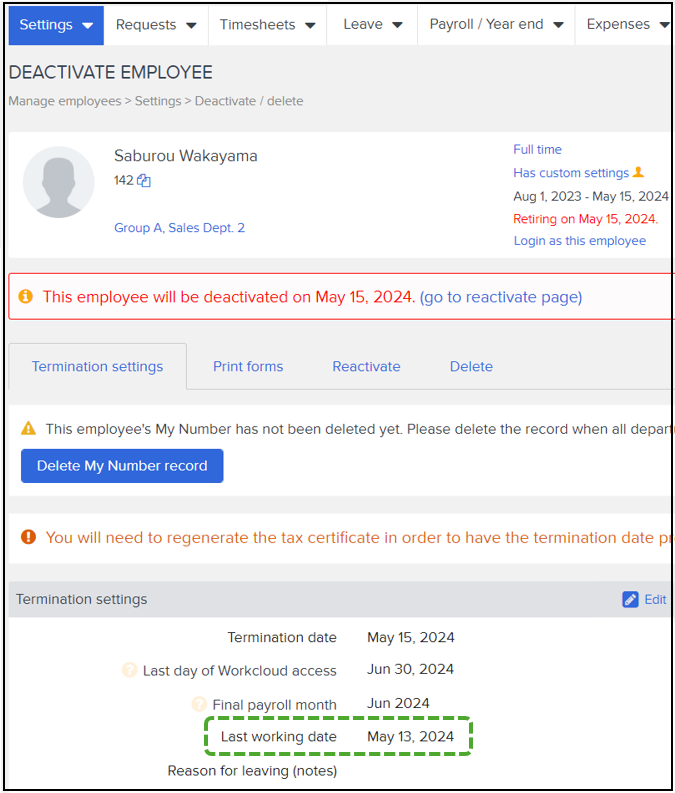This screenshot has height=793, width=675.
Task: Expand the Requests menu
Action: pos(155,25)
